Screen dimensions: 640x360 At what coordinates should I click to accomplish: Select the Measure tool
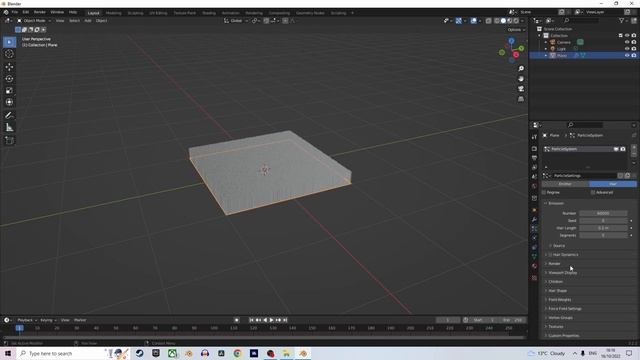pyautogui.click(x=9, y=128)
